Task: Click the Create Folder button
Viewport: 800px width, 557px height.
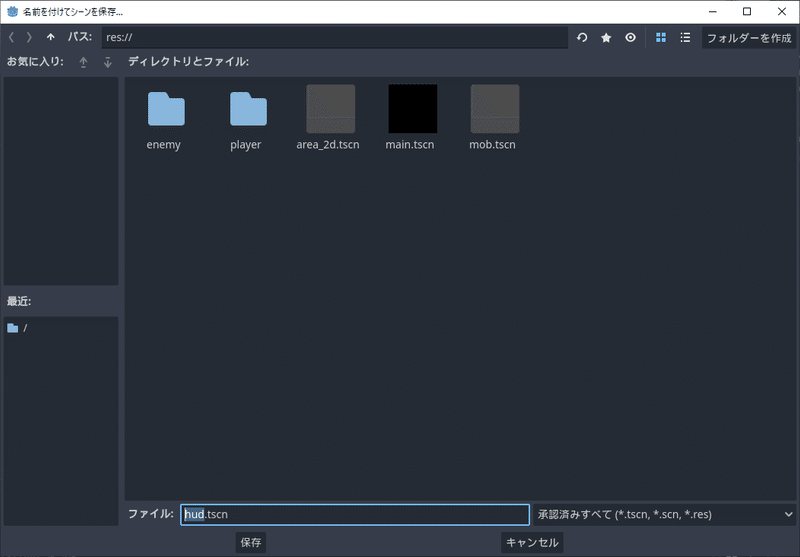Action: (x=749, y=38)
